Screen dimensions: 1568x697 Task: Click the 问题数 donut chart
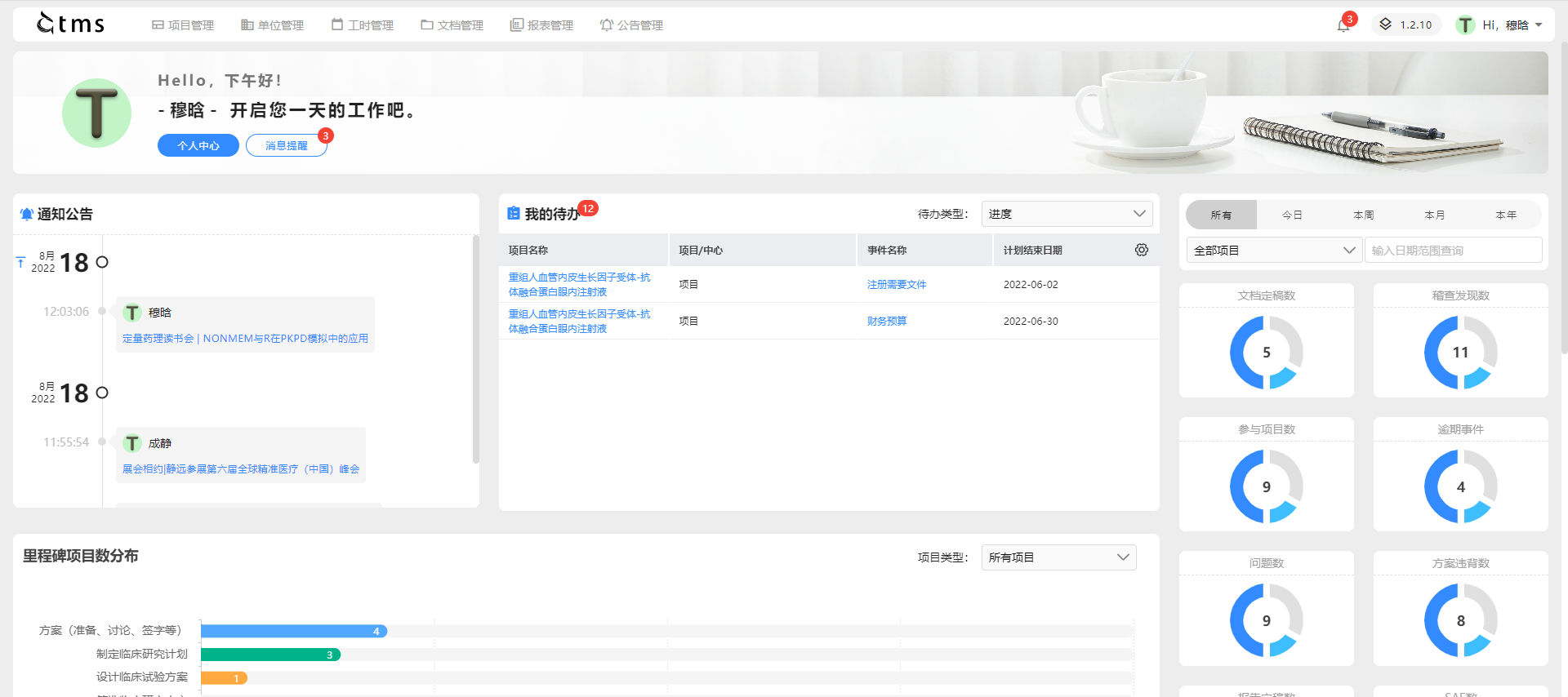(1266, 620)
